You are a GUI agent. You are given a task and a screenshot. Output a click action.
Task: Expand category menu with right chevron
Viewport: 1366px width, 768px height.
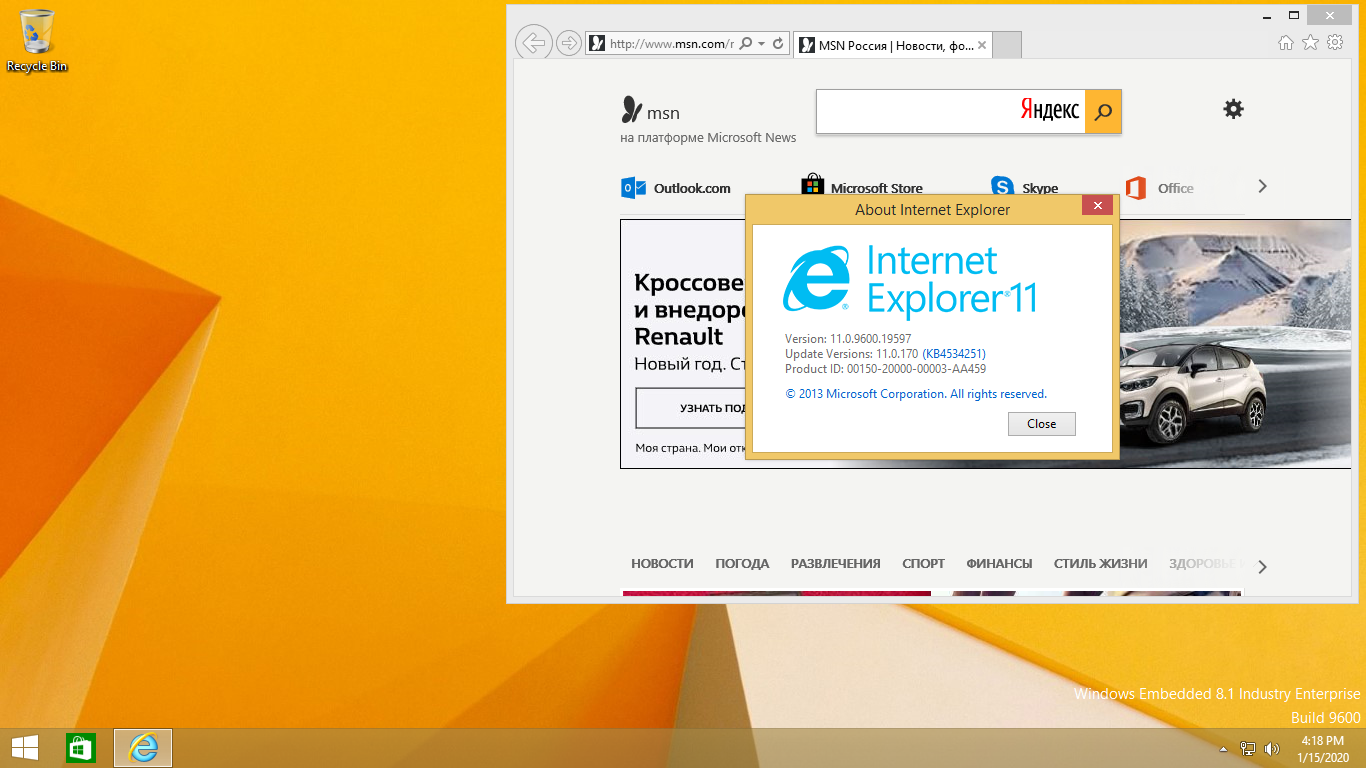coord(1262,567)
